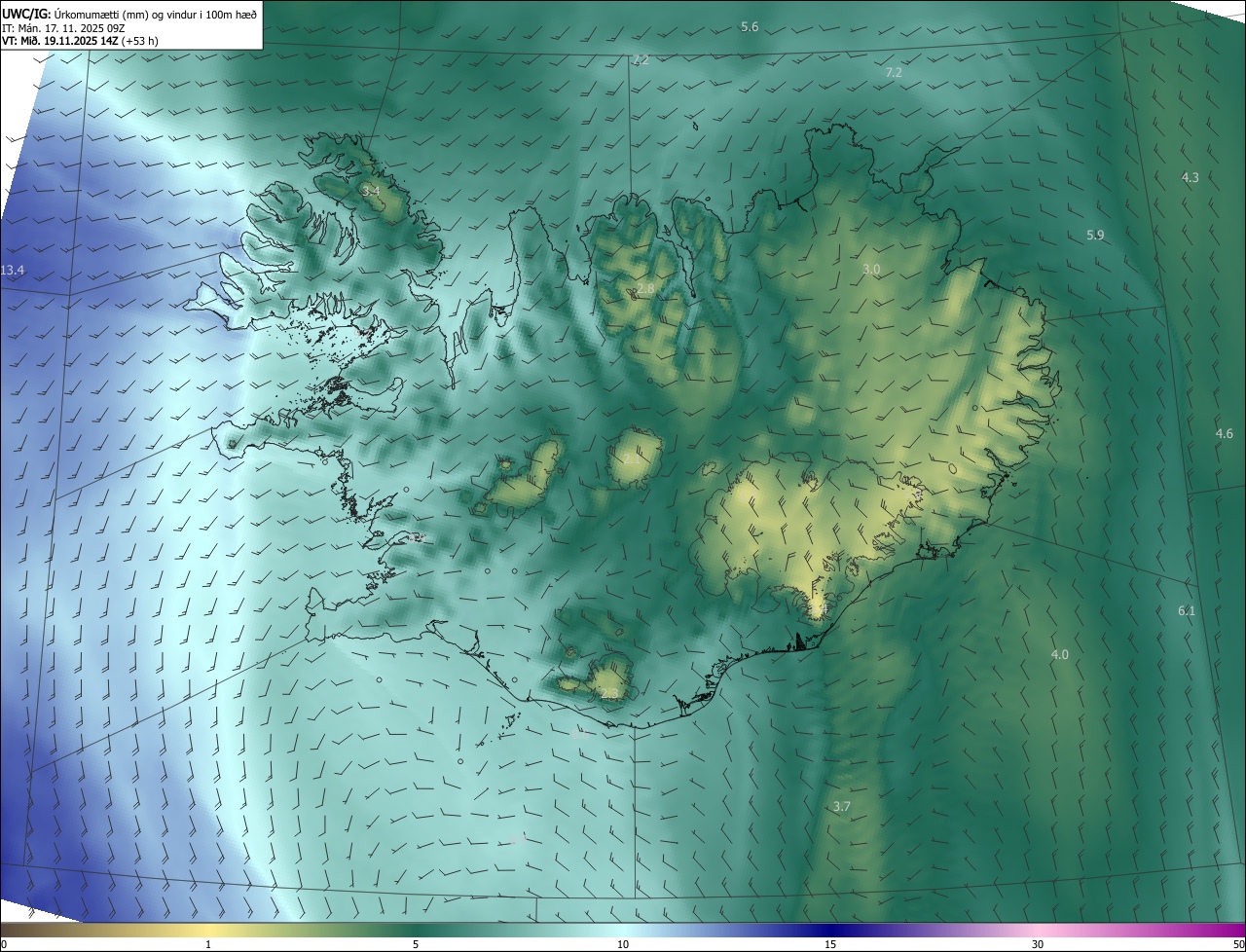Select the map value label 4.3

click(x=1191, y=177)
